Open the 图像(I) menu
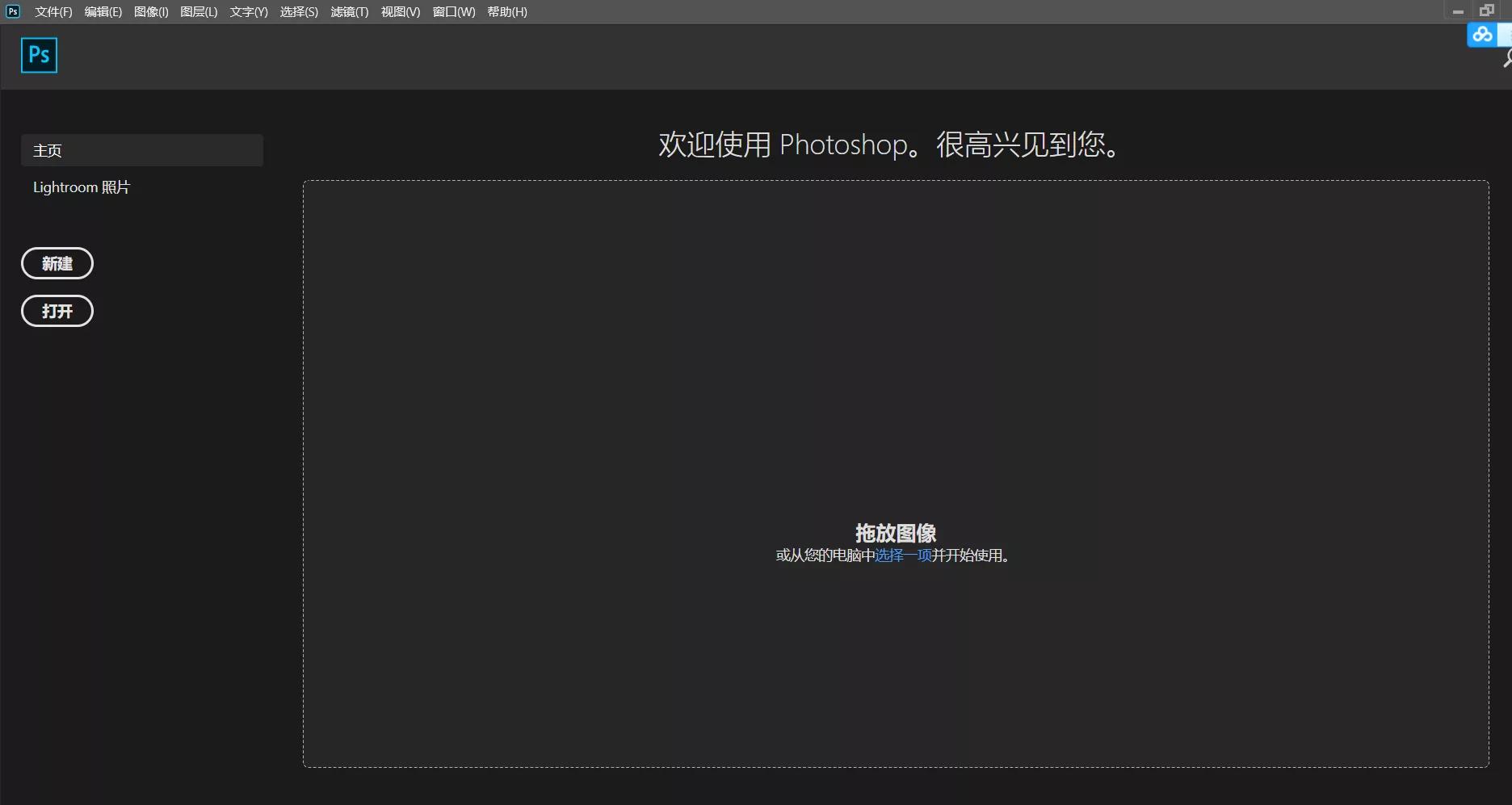The width and height of the screenshot is (1512, 805). tap(151, 12)
